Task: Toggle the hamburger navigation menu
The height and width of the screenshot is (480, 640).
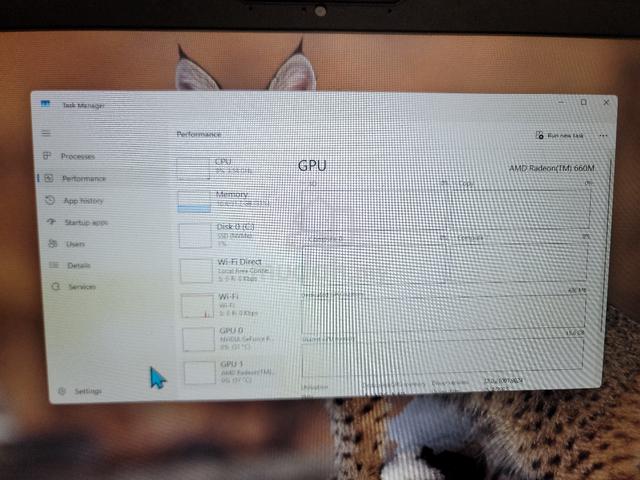Action: [x=46, y=133]
